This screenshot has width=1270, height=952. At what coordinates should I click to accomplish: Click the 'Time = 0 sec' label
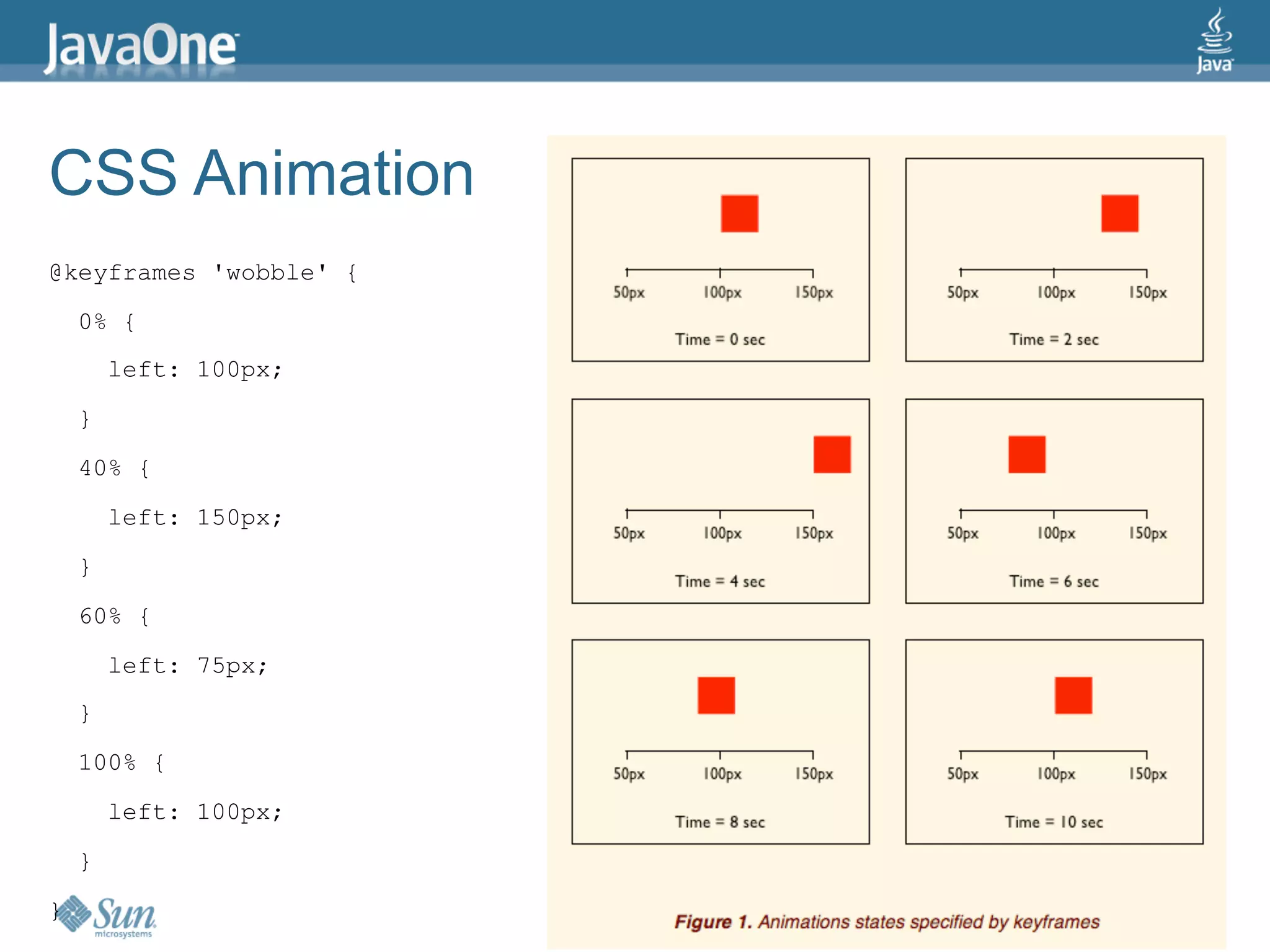pyautogui.click(x=720, y=340)
